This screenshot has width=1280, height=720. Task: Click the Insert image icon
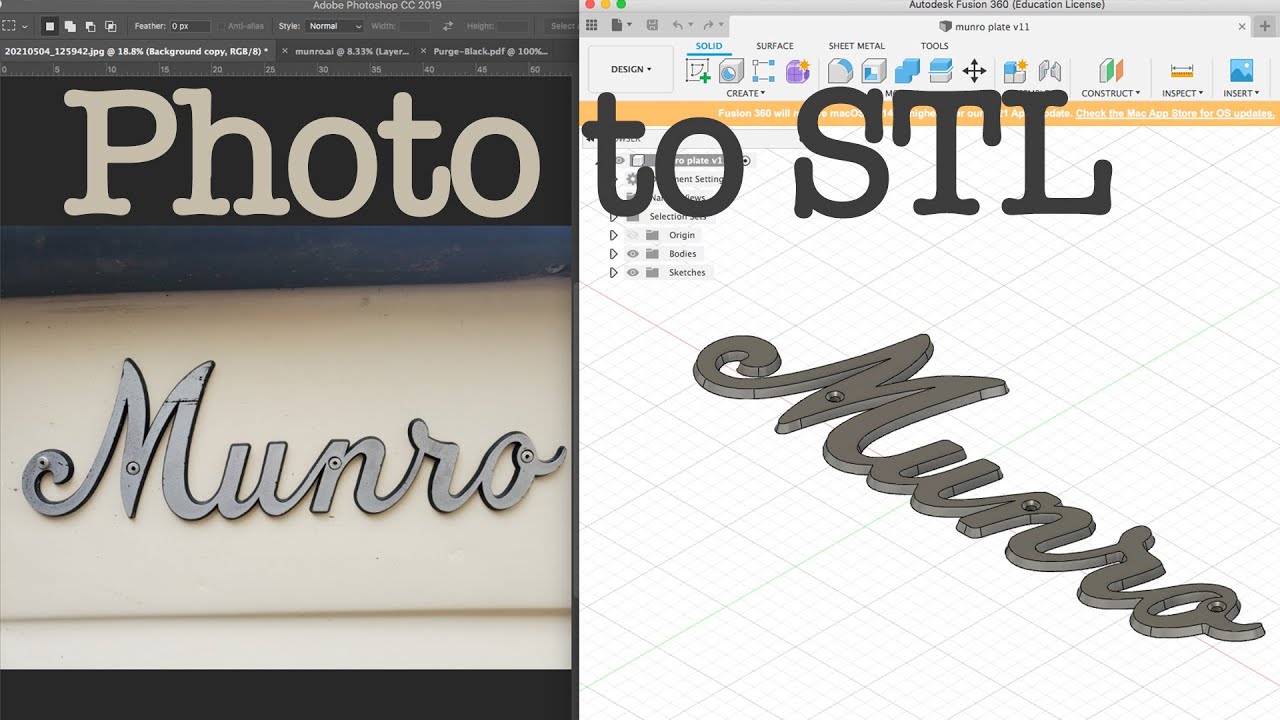point(1241,71)
